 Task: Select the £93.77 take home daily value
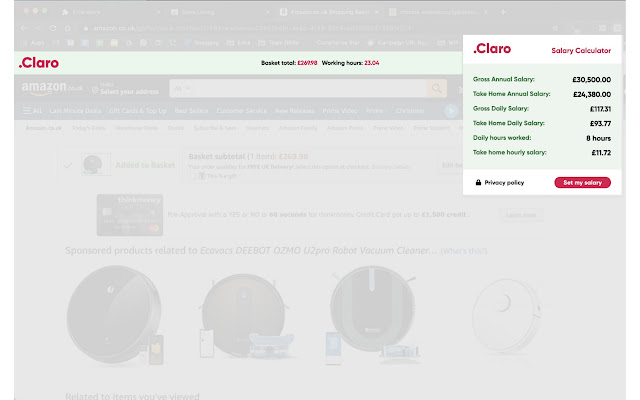click(x=600, y=123)
